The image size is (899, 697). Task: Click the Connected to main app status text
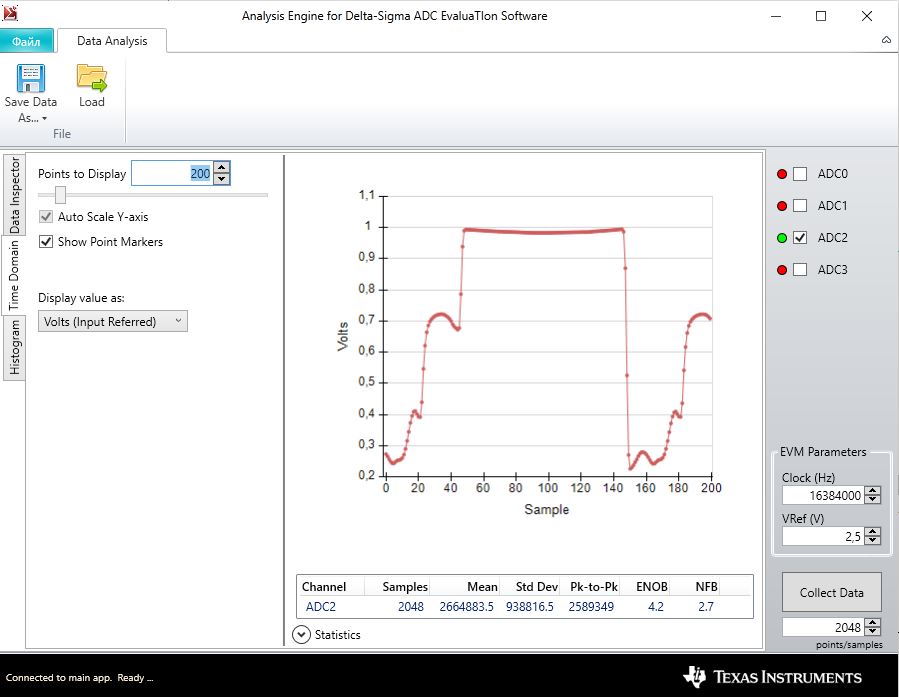pyautogui.click(x=80, y=678)
